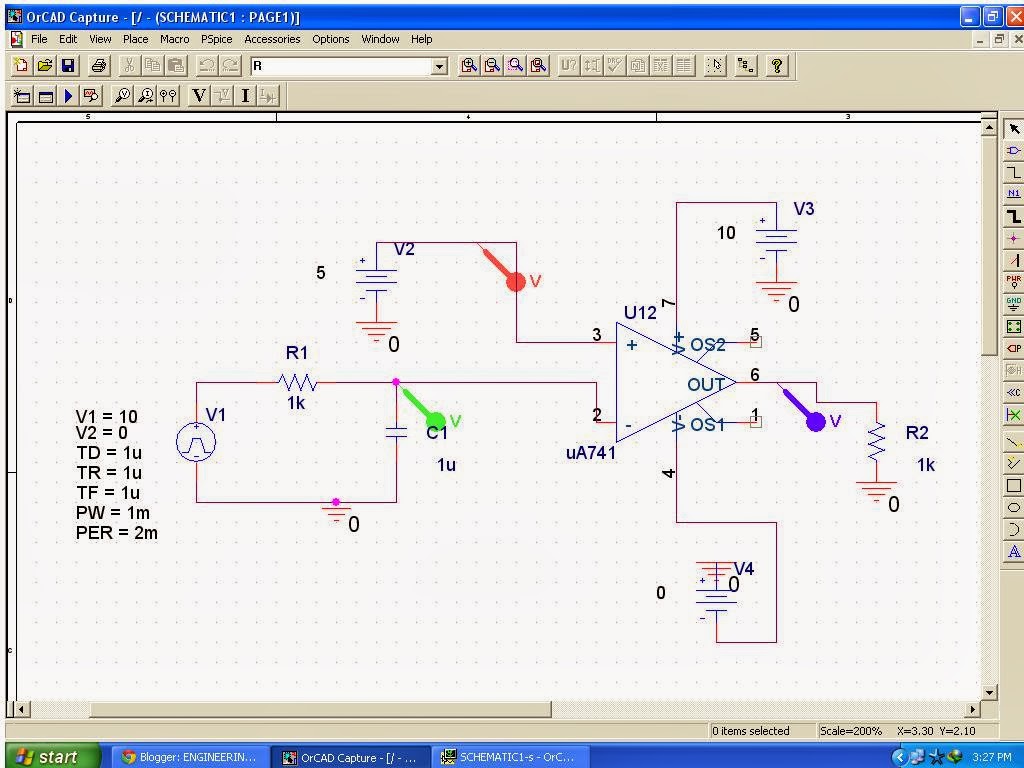Zoom to fit entire page
The width and height of the screenshot is (1024, 768).
(x=539, y=65)
